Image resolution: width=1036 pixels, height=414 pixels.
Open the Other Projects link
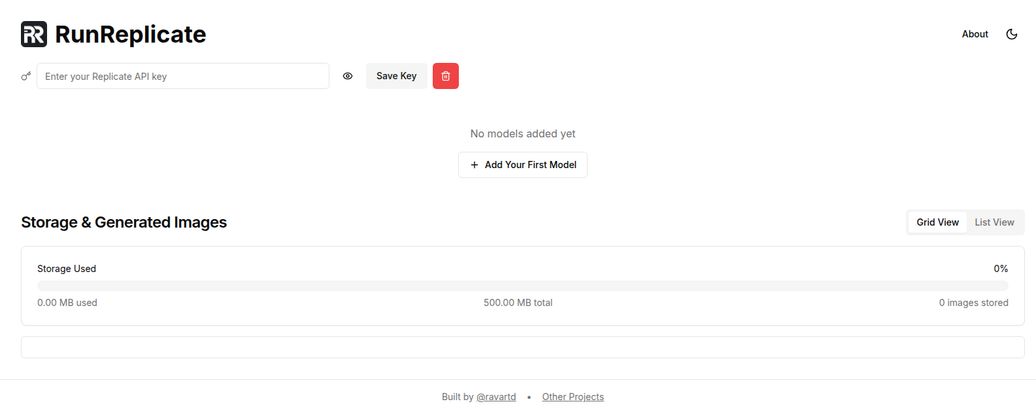(573, 397)
